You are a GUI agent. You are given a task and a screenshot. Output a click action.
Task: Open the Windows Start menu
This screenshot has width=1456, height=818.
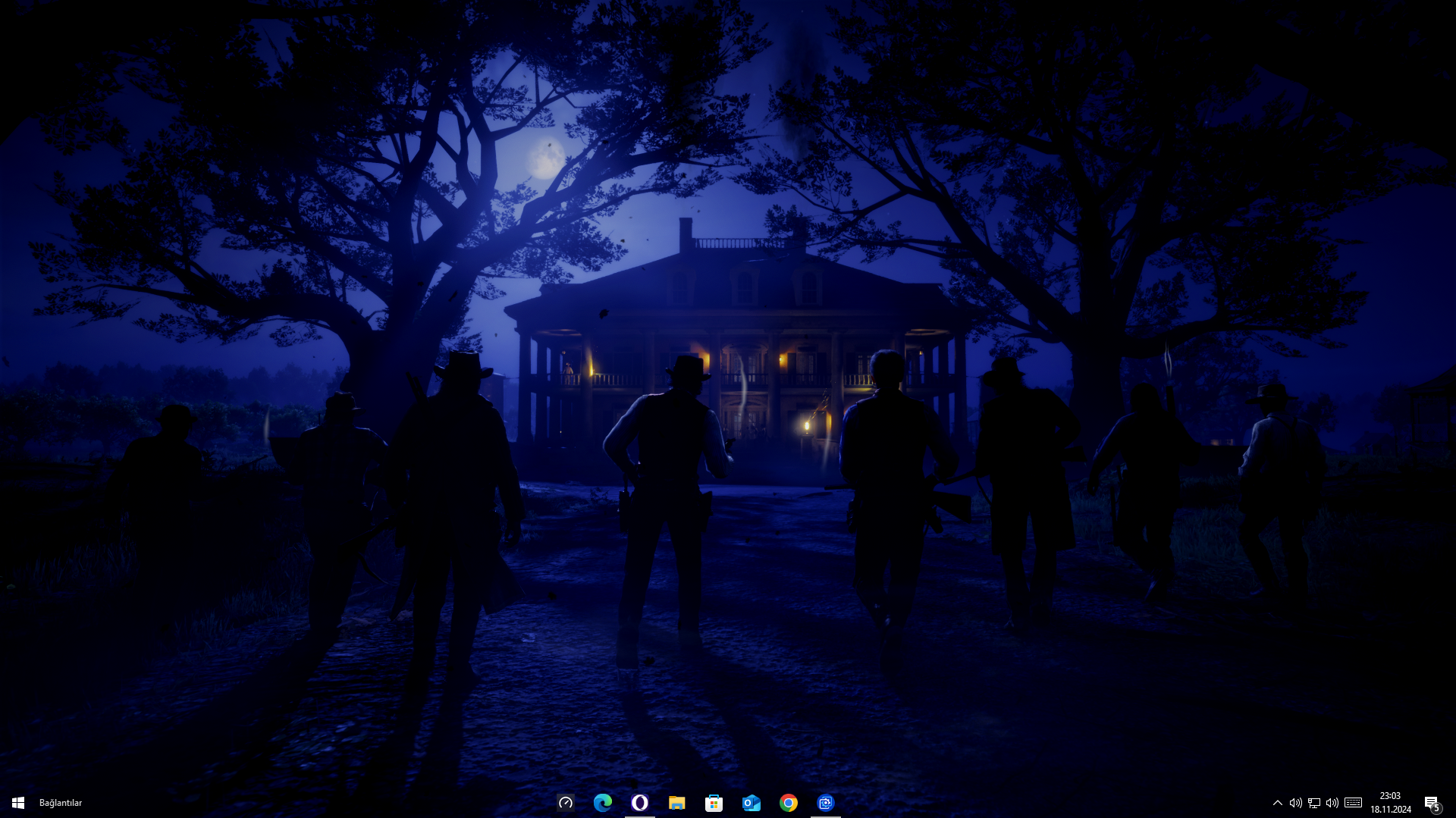18,803
